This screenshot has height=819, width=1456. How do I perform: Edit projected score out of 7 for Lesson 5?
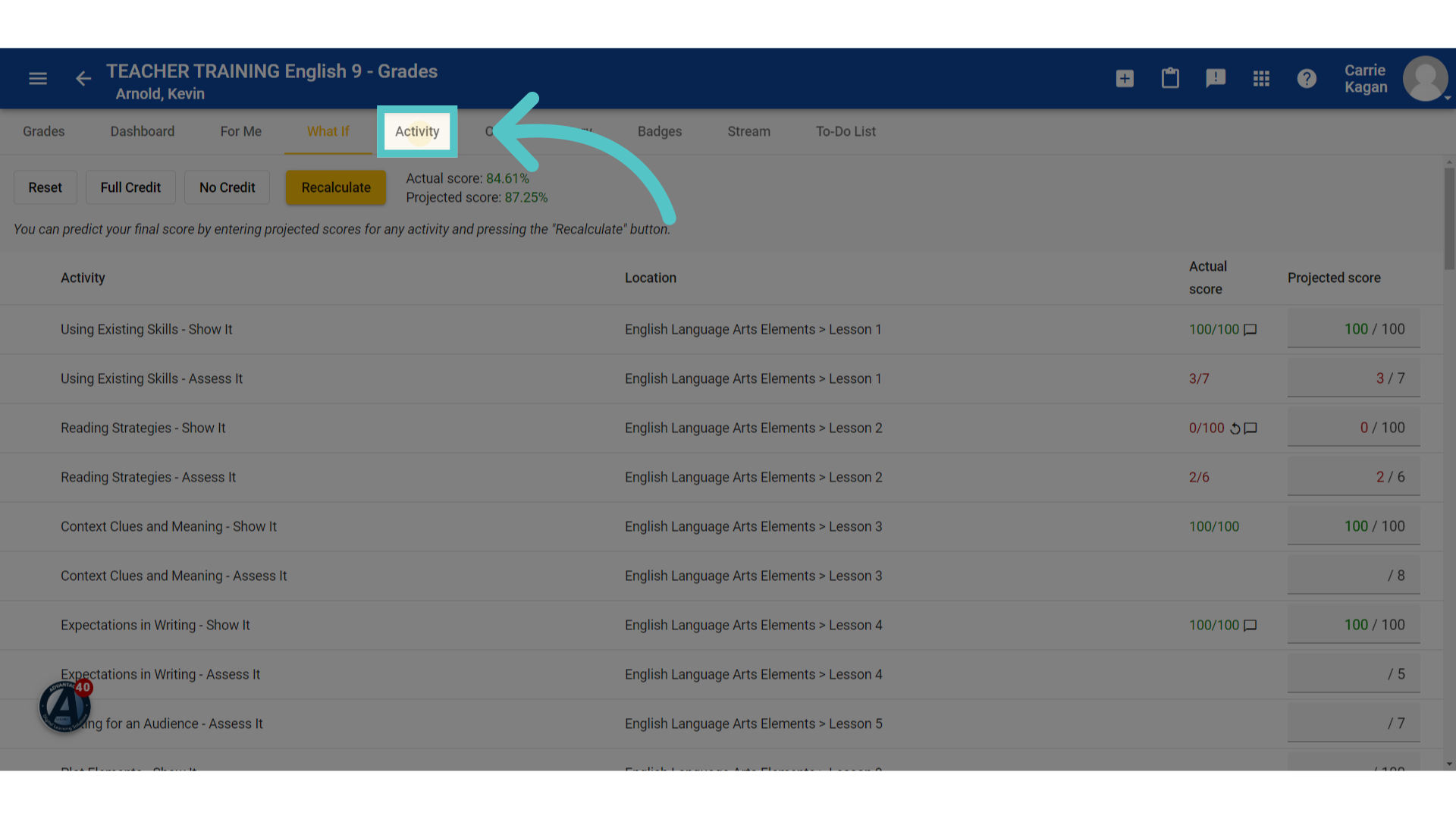1354,723
